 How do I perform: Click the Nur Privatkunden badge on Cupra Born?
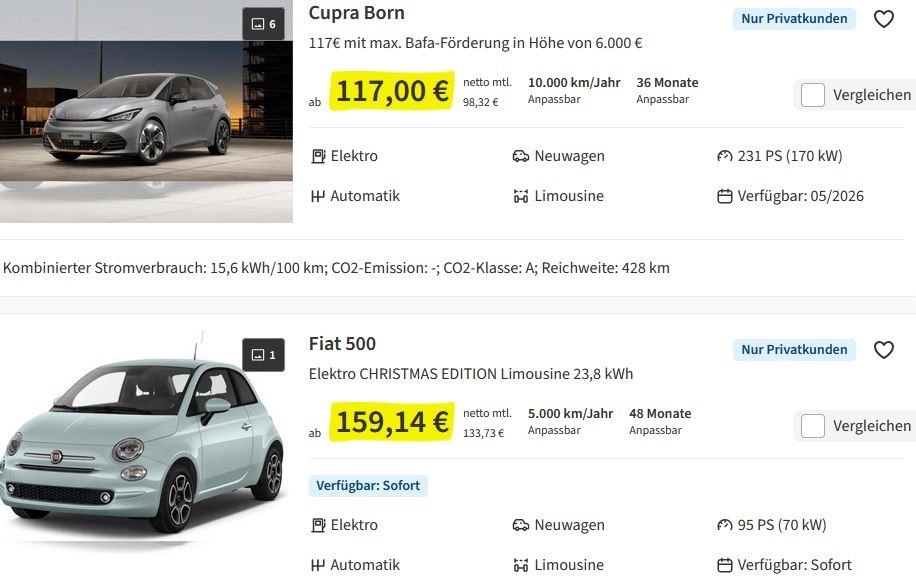pyautogui.click(x=794, y=18)
